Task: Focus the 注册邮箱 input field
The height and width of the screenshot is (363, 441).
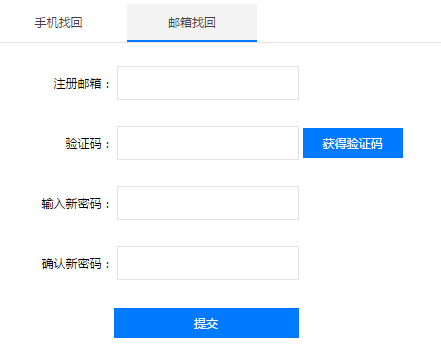Action: click(x=208, y=83)
